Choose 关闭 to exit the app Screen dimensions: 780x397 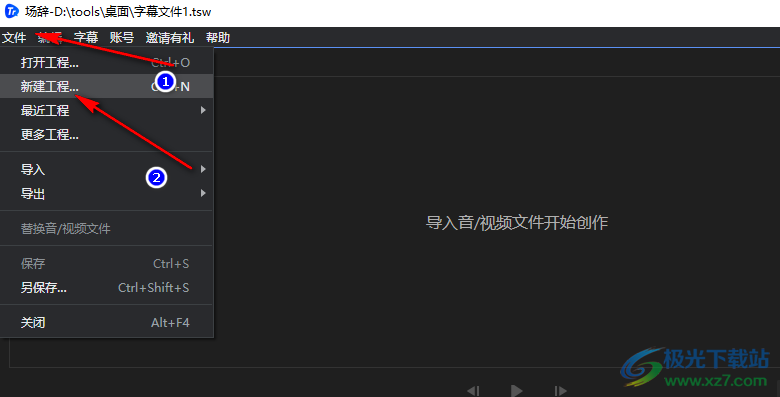pos(106,322)
